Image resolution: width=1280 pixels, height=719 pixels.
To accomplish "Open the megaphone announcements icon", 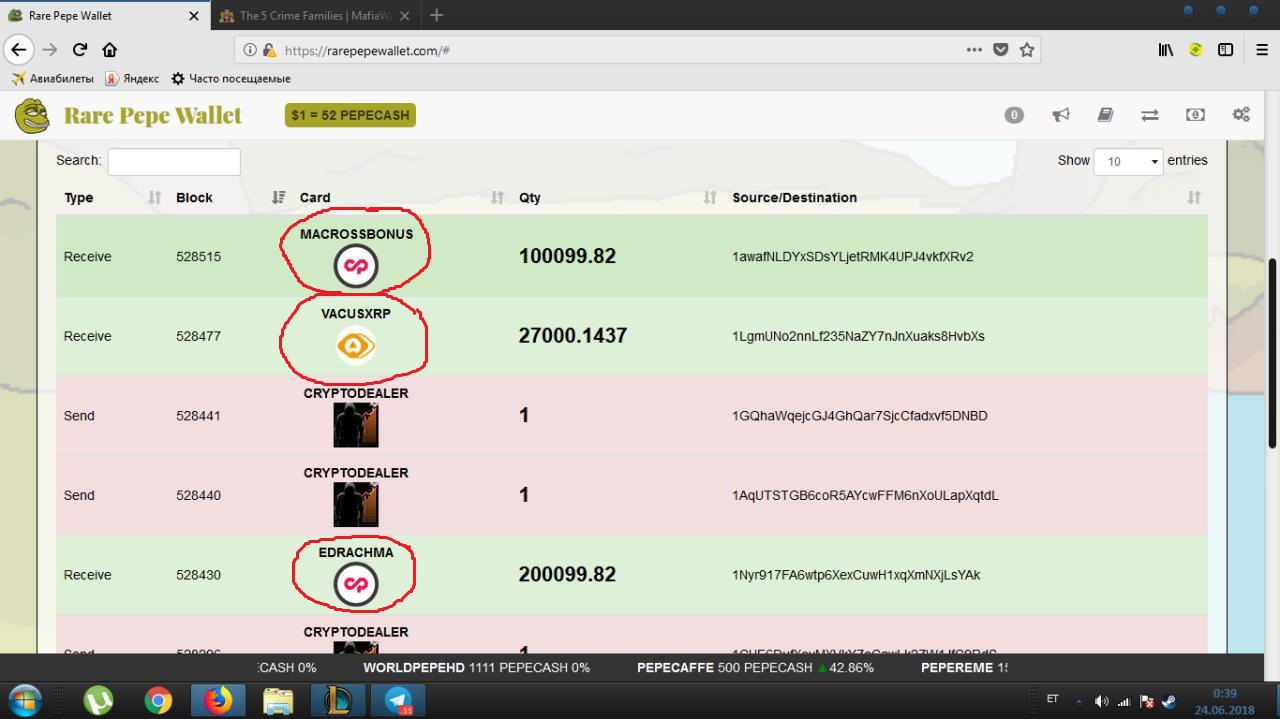I will pos(1061,115).
